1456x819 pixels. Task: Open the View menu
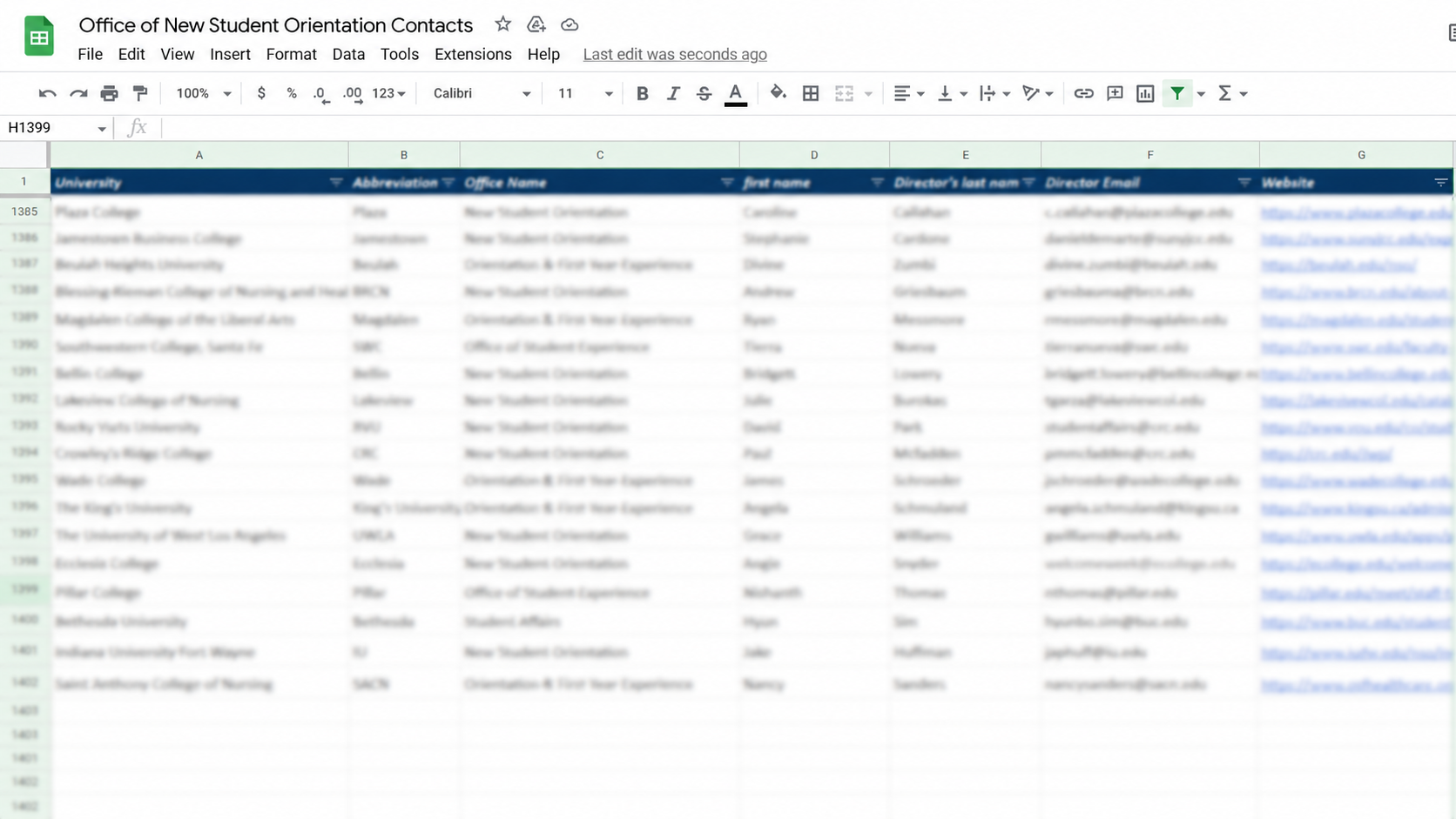tap(177, 54)
